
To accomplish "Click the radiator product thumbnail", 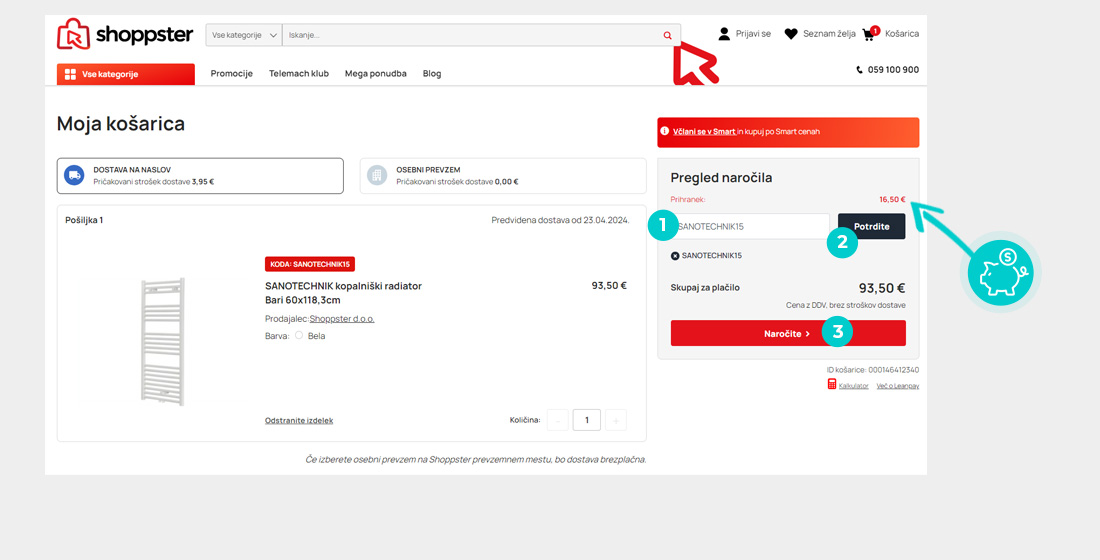I will coord(163,342).
